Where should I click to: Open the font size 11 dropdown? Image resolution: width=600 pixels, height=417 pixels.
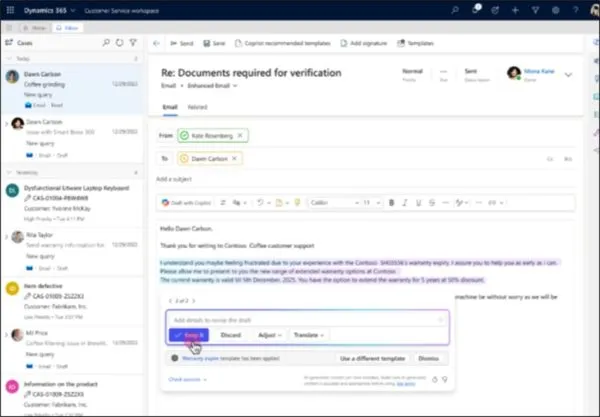[x=372, y=203]
